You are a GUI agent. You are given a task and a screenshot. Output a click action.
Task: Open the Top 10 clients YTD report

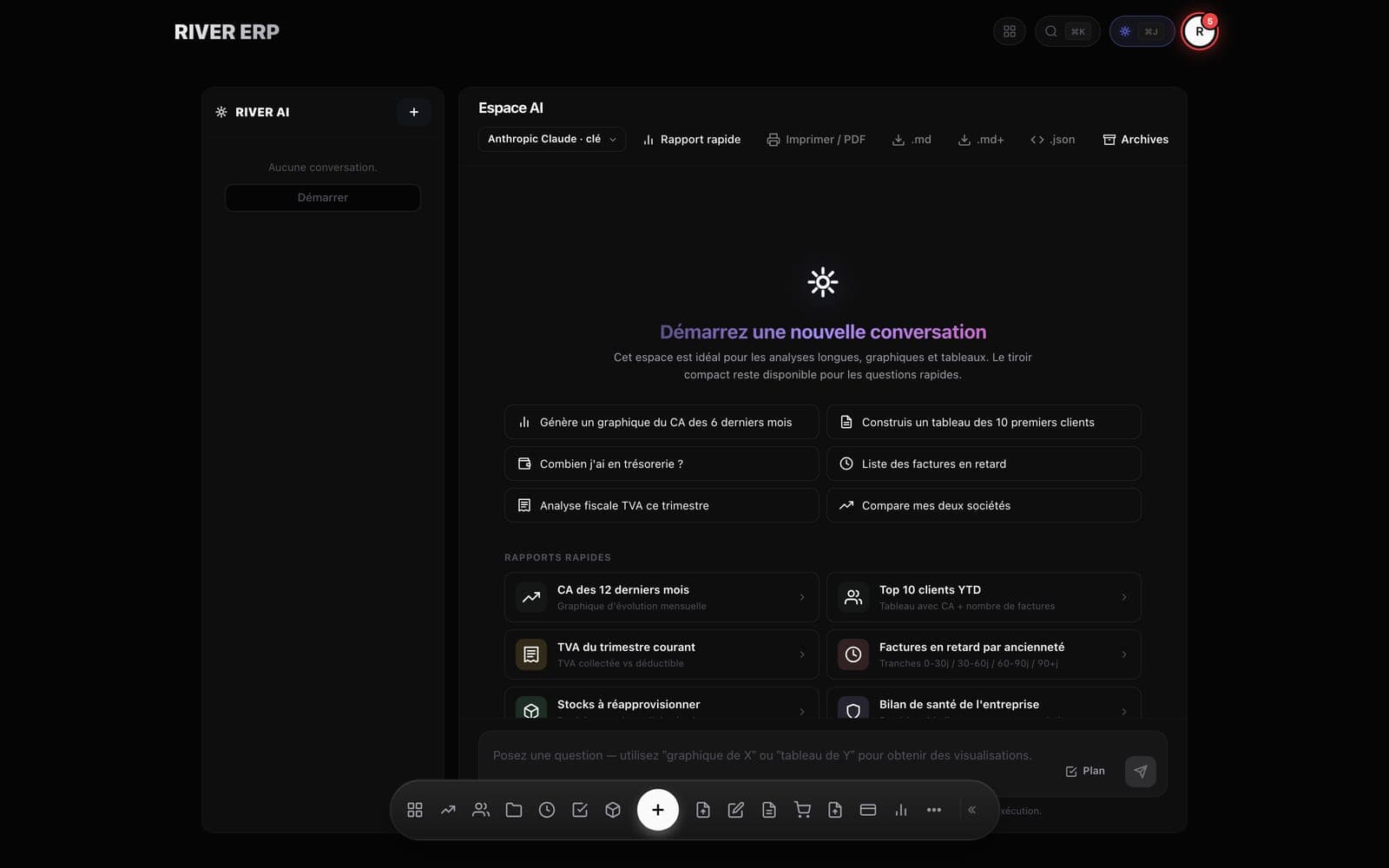(x=984, y=597)
